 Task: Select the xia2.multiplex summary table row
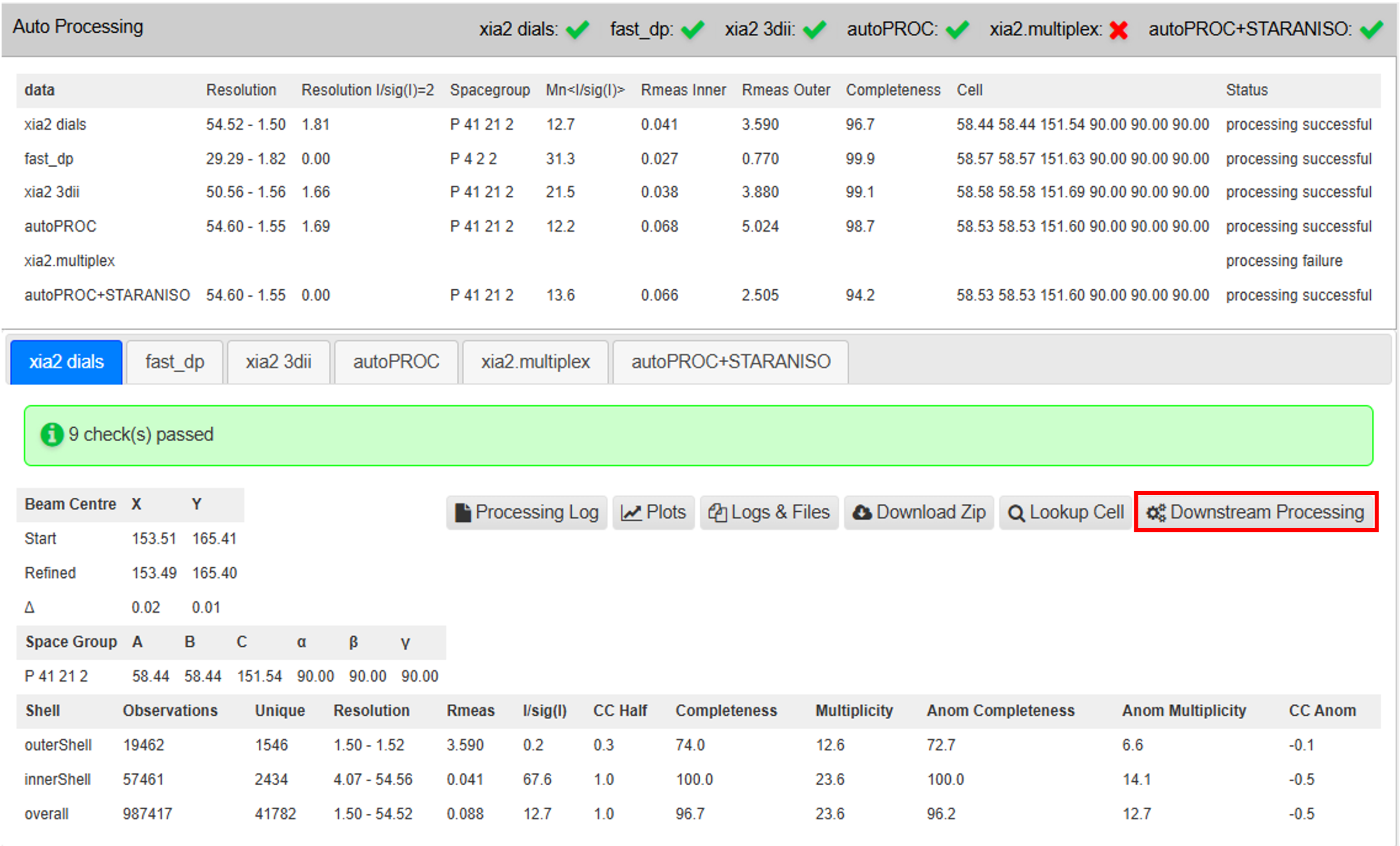pos(699,261)
